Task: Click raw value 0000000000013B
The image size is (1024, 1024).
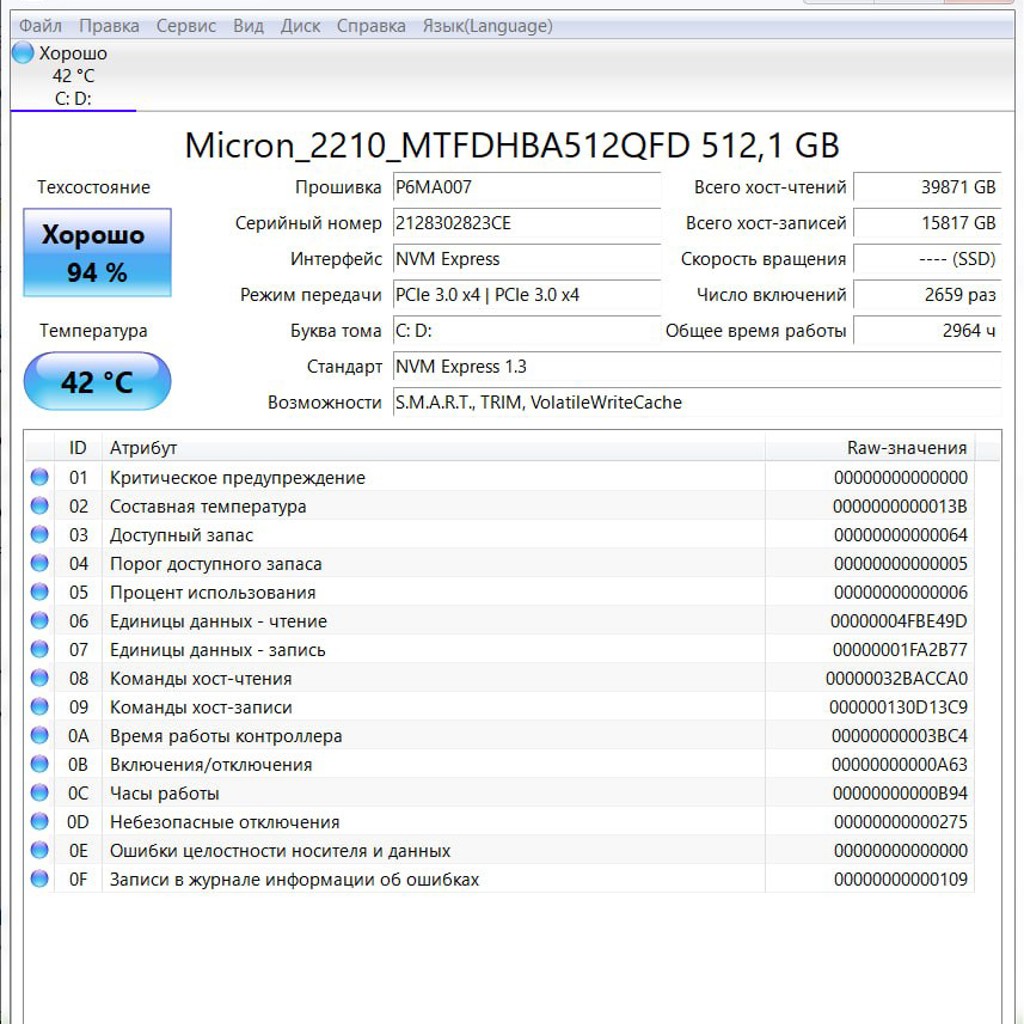Action: [900, 507]
